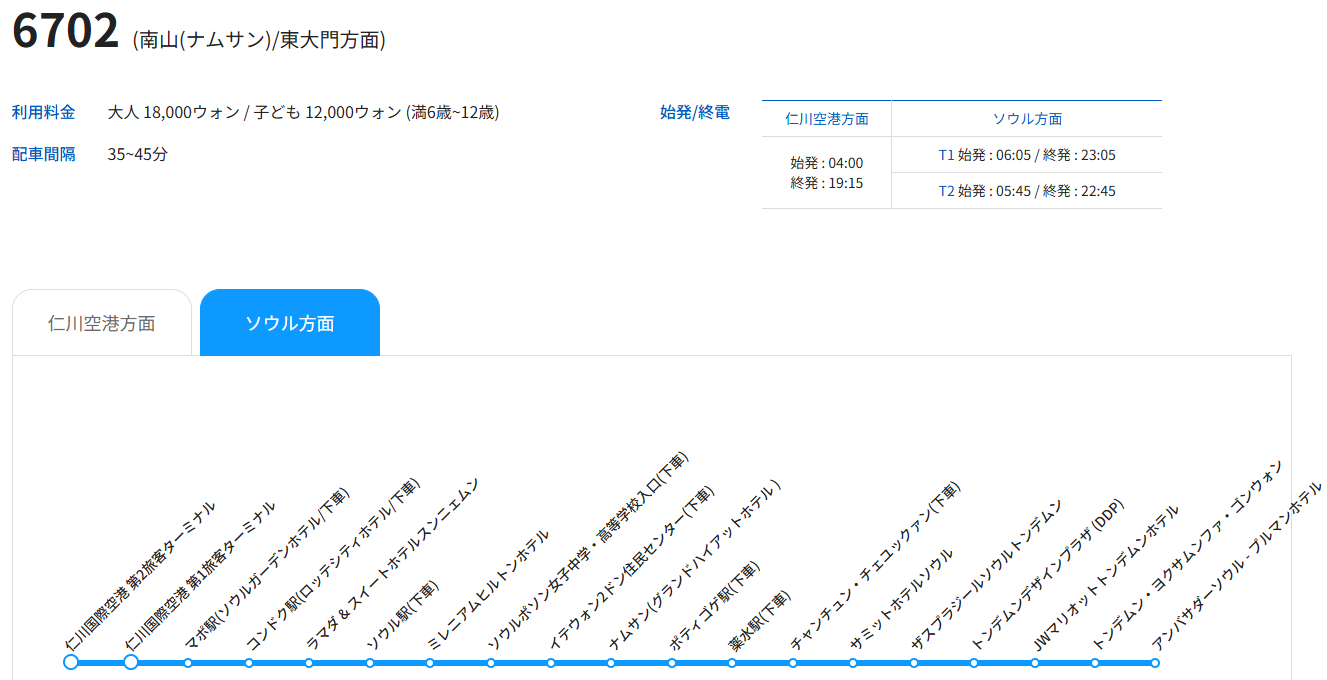This screenshot has height=680, width=1327.
Task: Click the 6702 route number heading
Action: click(x=66, y=32)
